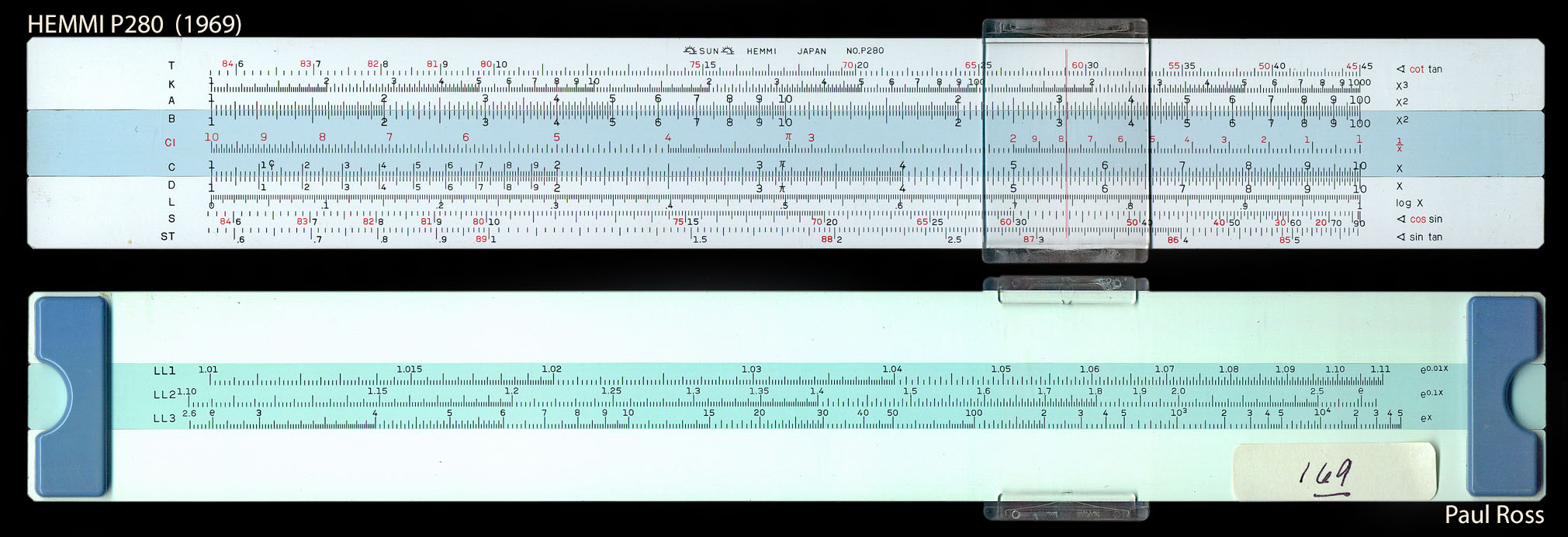
Task: Click the red "1/x" legend of the CI scale
Action: pos(1399,144)
